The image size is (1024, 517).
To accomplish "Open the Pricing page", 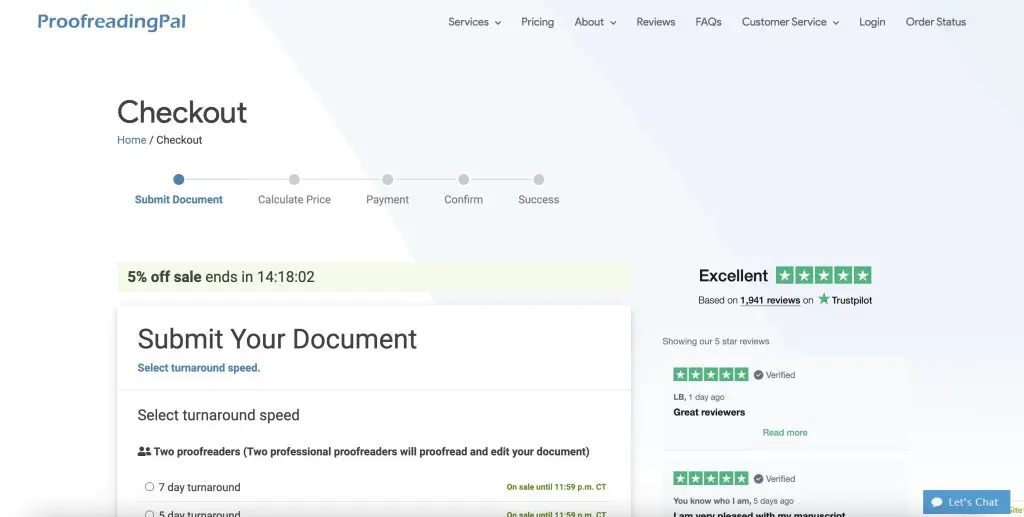I will [537, 22].
